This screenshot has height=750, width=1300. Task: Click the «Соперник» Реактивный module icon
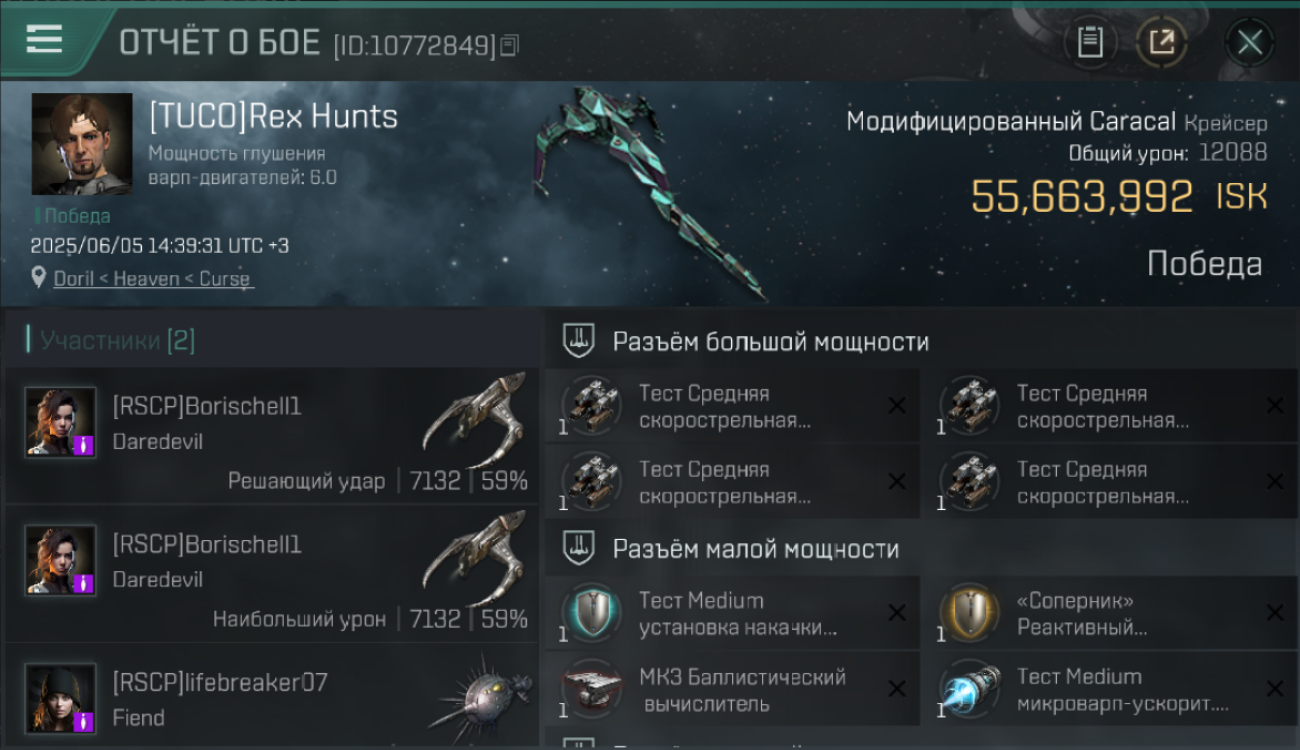[x=970, y=613]
